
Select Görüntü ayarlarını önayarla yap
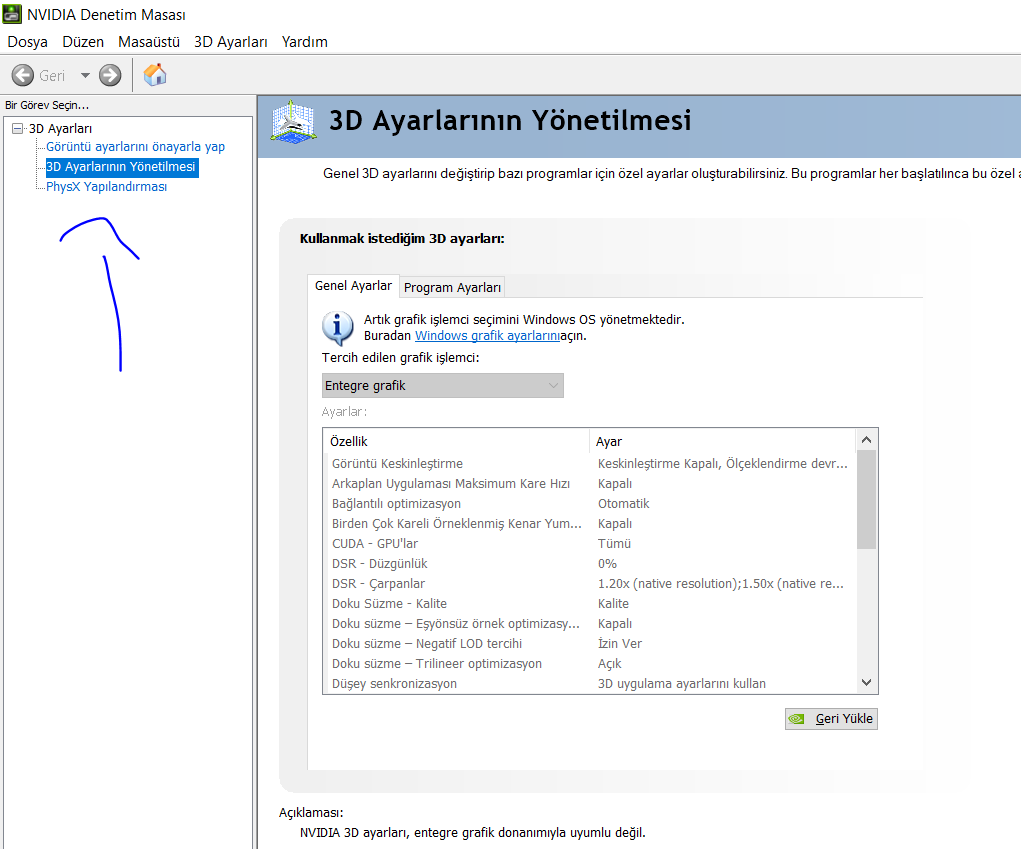click(x=135, y=146)
